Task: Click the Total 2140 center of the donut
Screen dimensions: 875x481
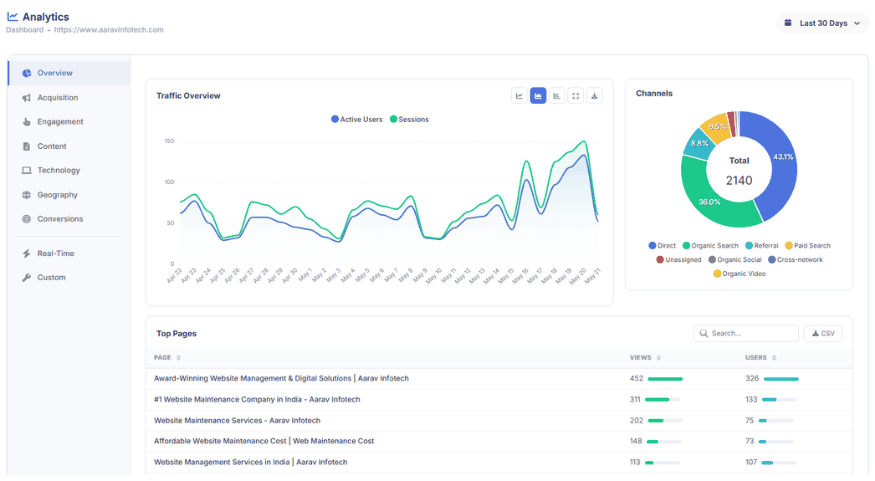Action: [x=739, y=172]
